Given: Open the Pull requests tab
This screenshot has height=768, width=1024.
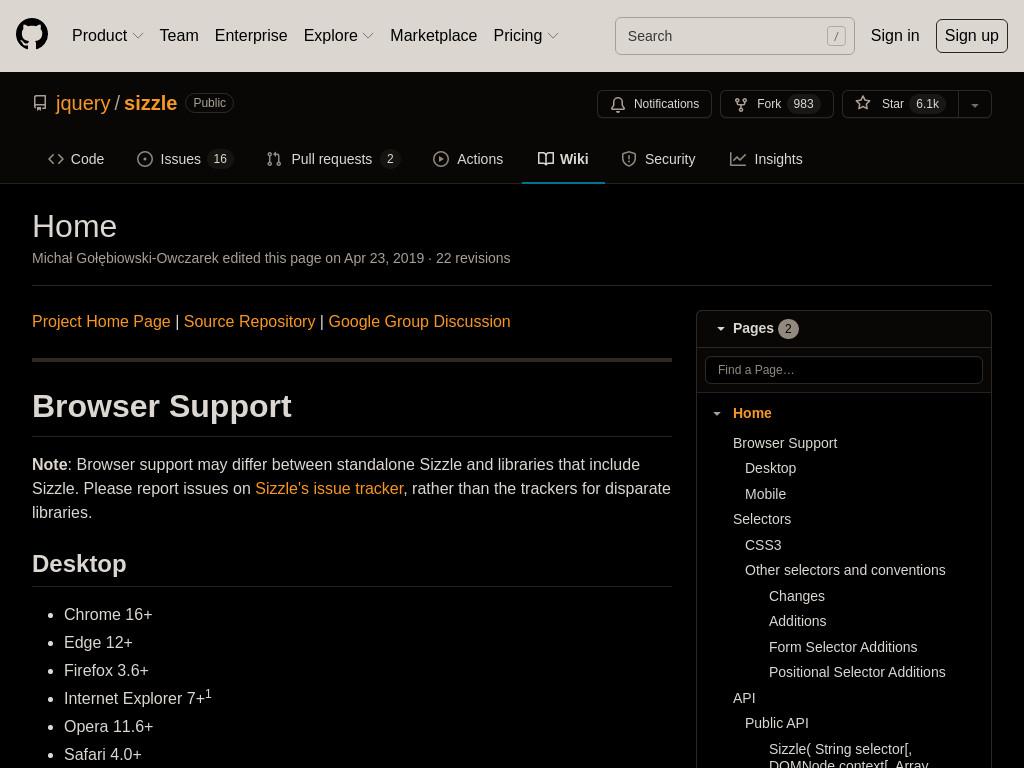Looking at the screenshot, I should (333, 159).
